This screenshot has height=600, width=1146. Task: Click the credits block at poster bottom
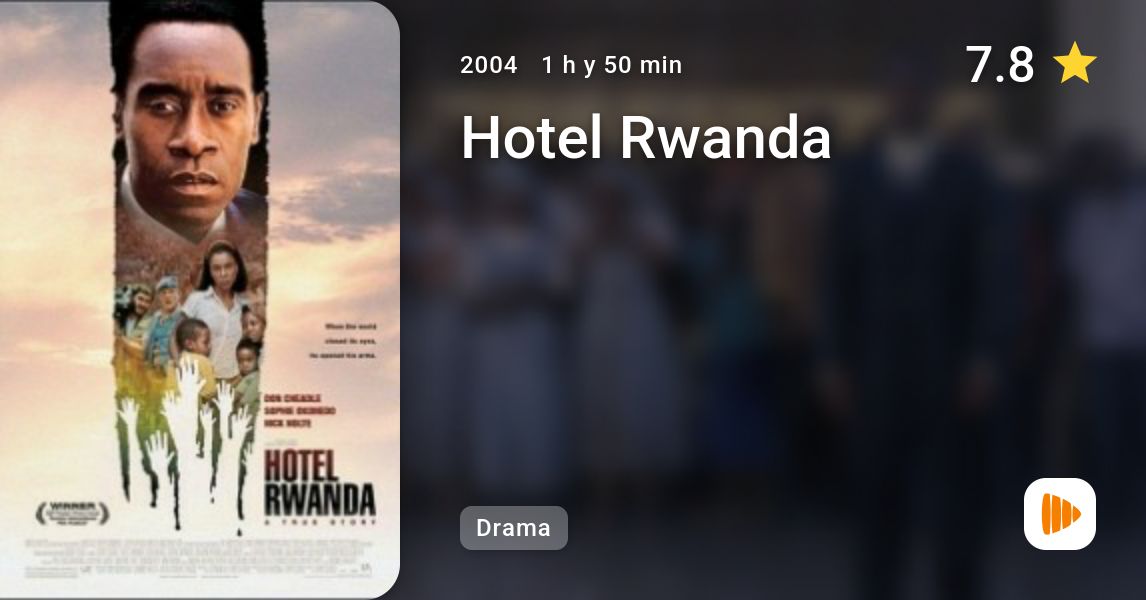[199, 558]
